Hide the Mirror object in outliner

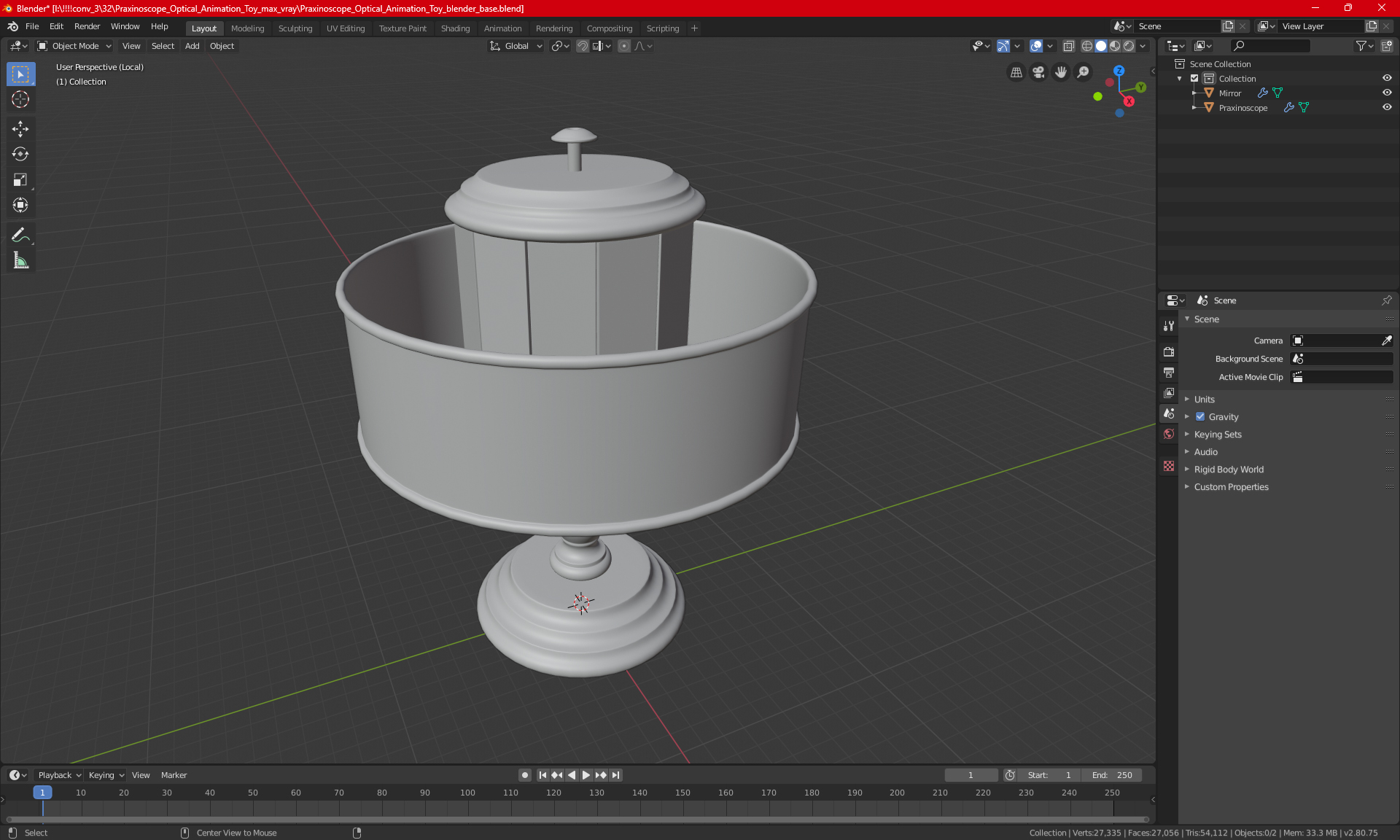click(x=1387, y=93)
